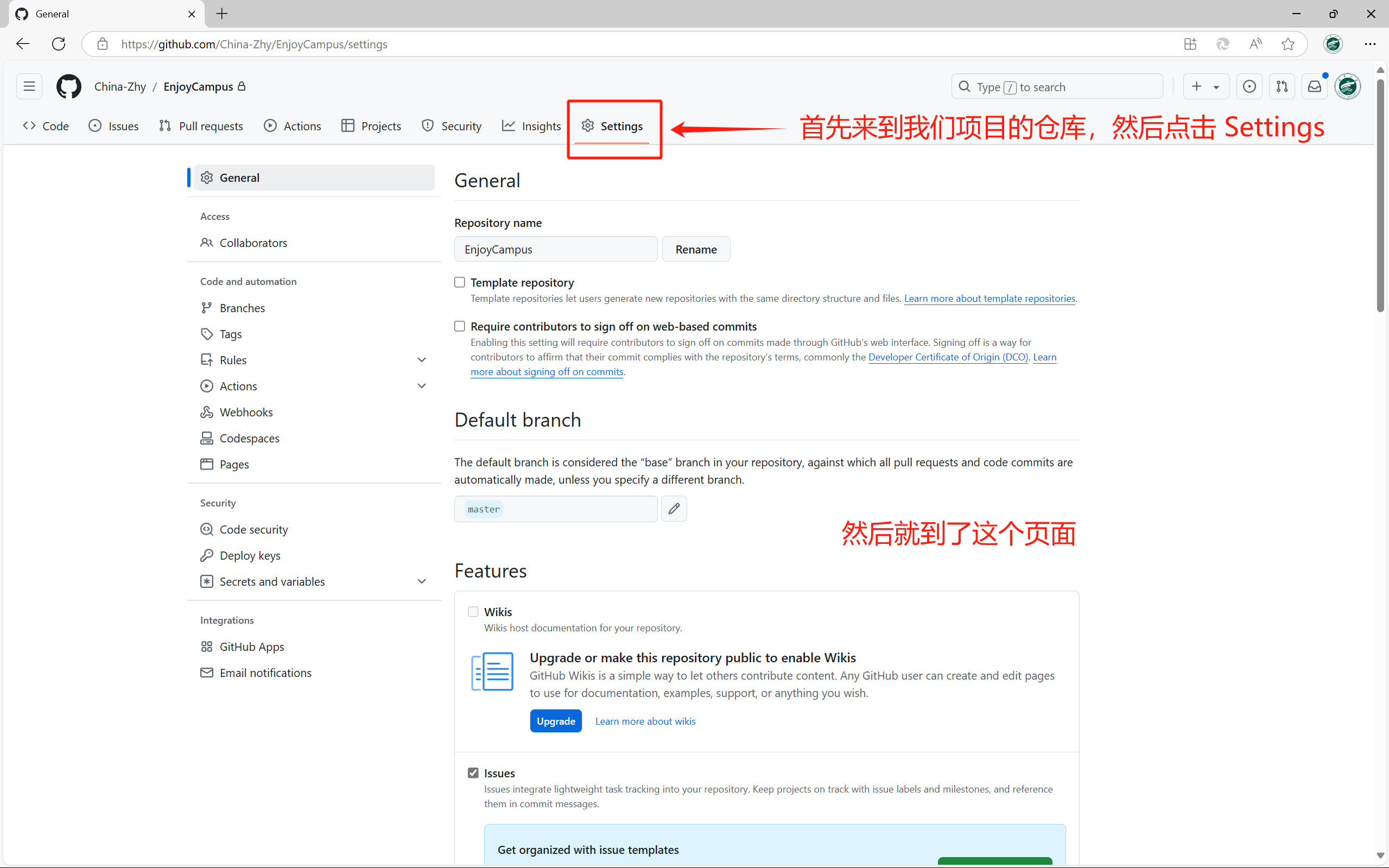Open Deploy keys in sidebar
The height and width of the screenshot is (868, 1389).
pos(314,555)
